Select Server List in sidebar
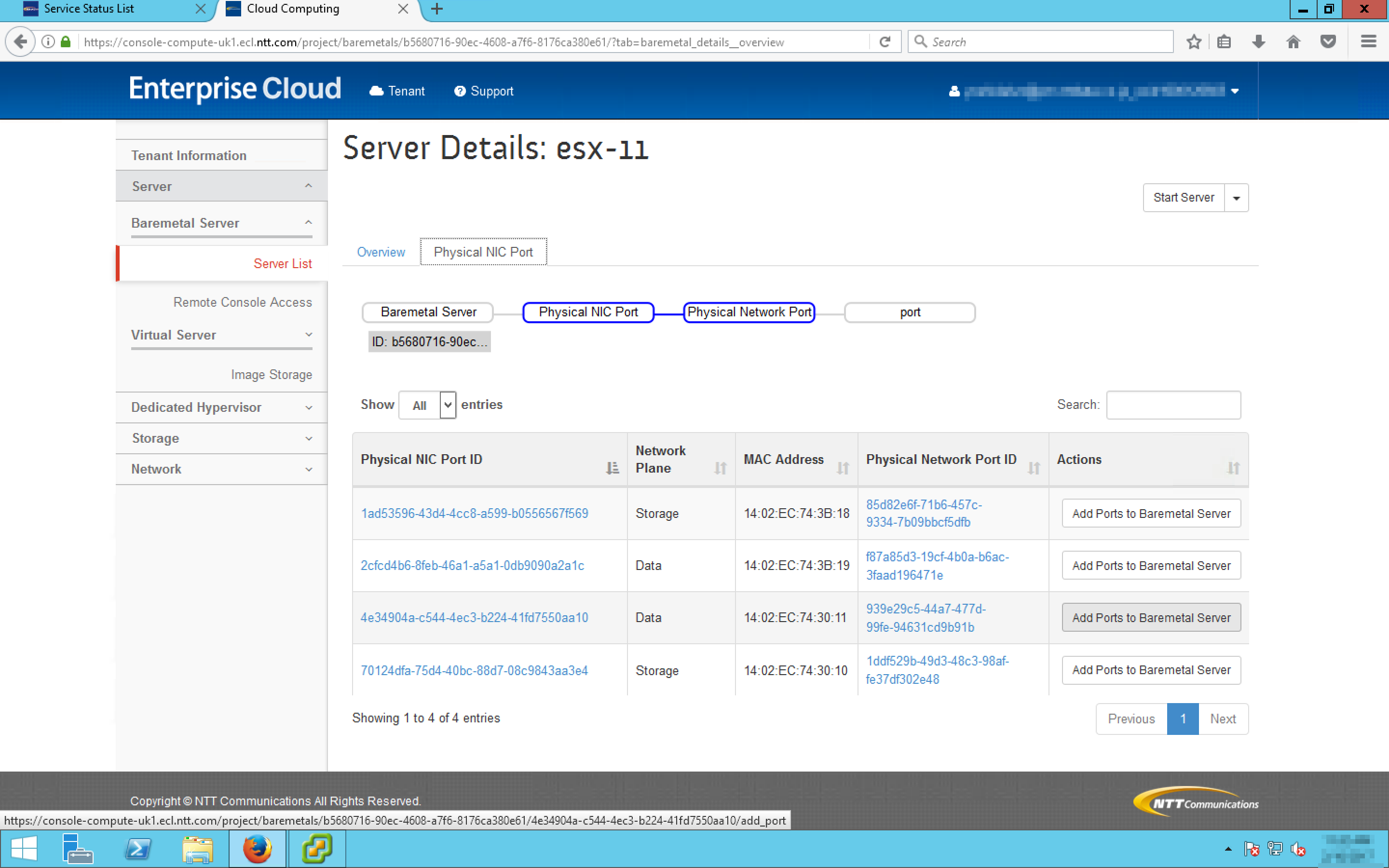The height and width of the screenshot is (868, 1389). (x=283, y=263)
